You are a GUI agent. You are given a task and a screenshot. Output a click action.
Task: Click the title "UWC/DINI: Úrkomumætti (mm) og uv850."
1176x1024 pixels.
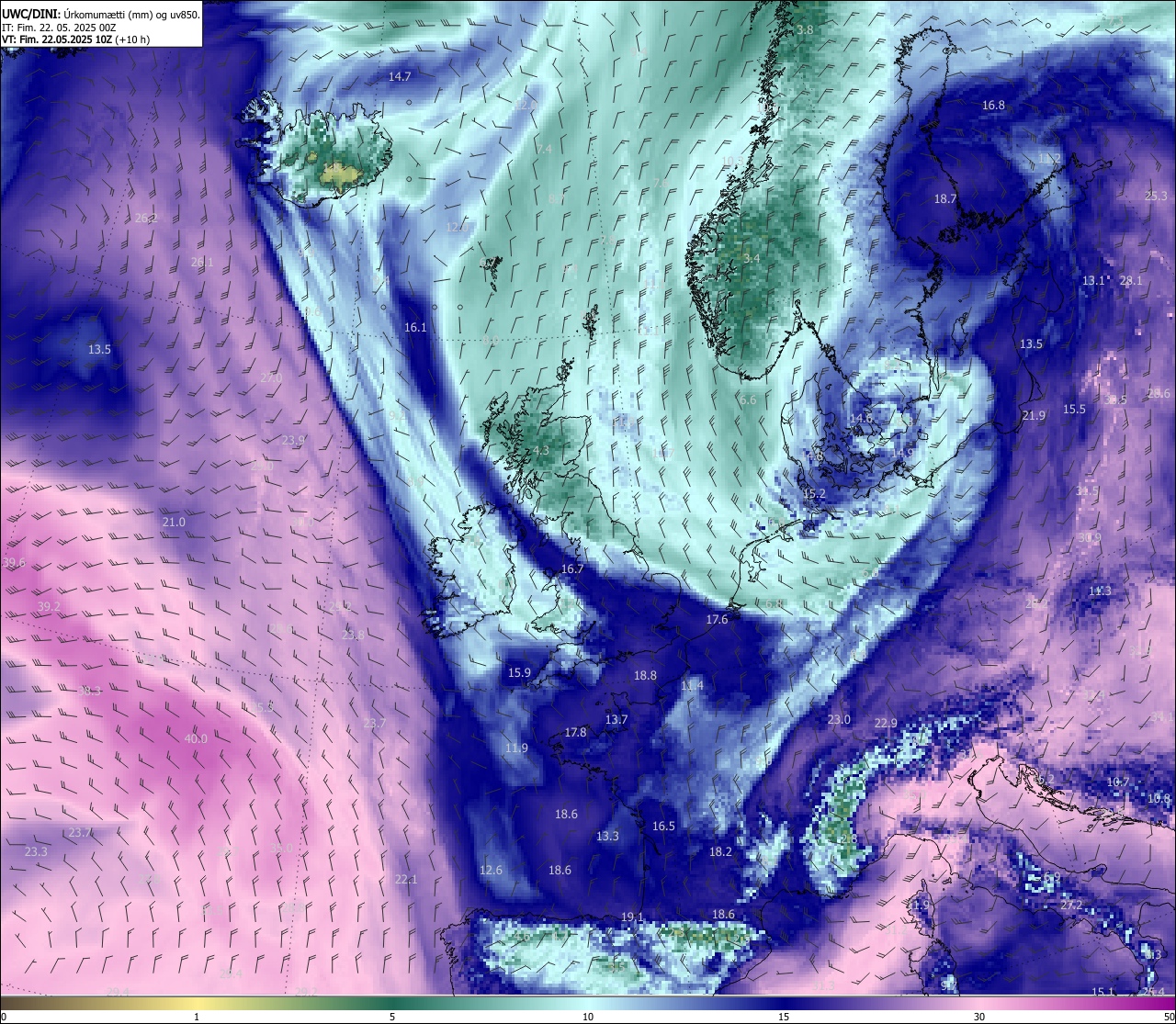tap(101, 14)
